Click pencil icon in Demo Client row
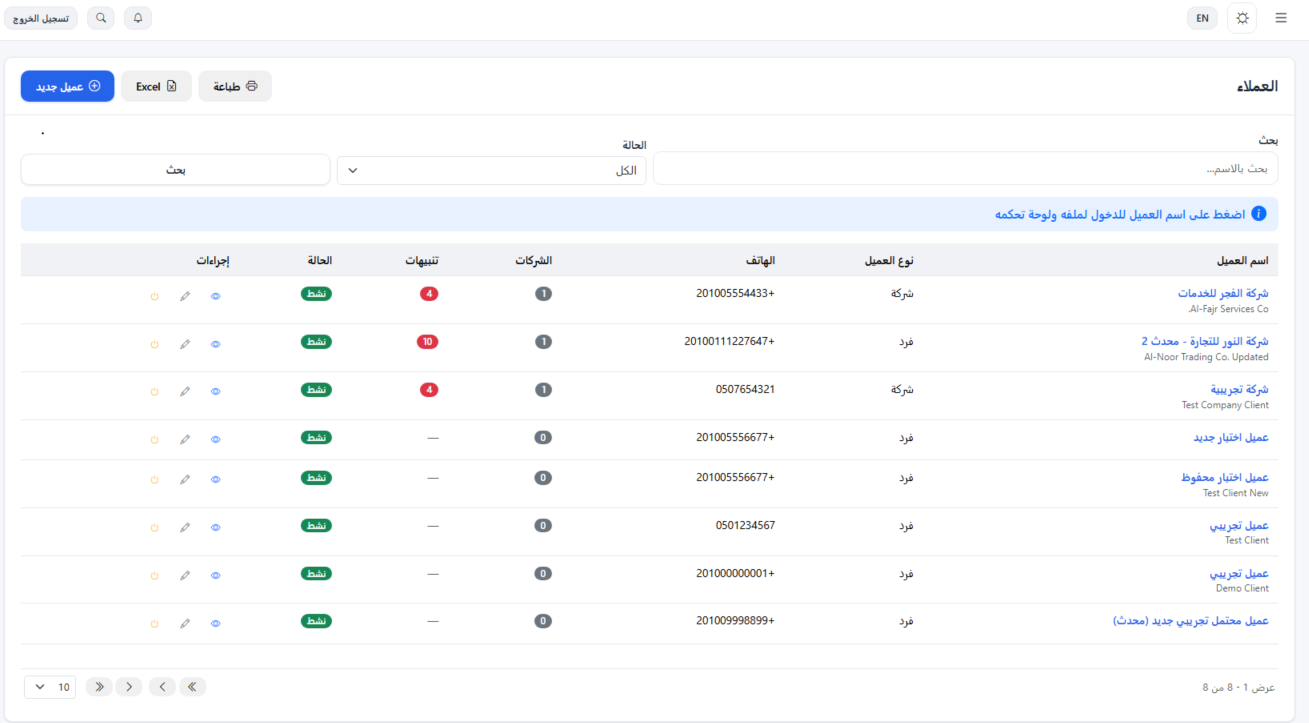 click(x=185, y=576)
